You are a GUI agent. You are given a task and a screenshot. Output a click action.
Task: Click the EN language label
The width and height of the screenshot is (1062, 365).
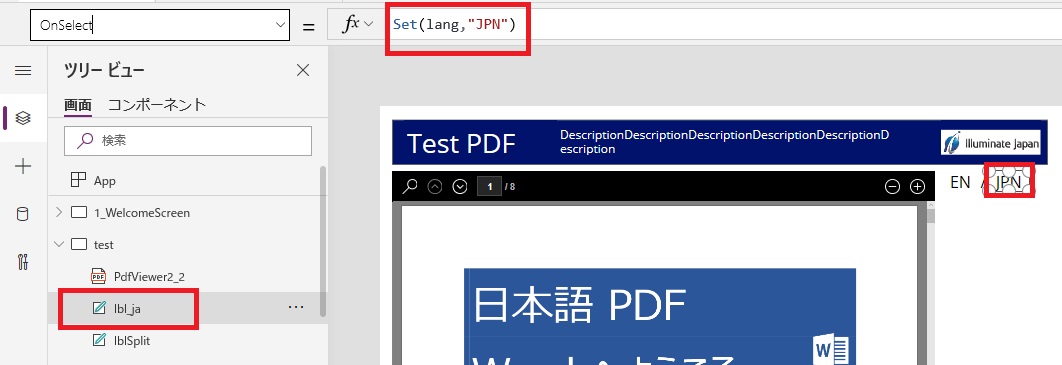pos(960,181)
